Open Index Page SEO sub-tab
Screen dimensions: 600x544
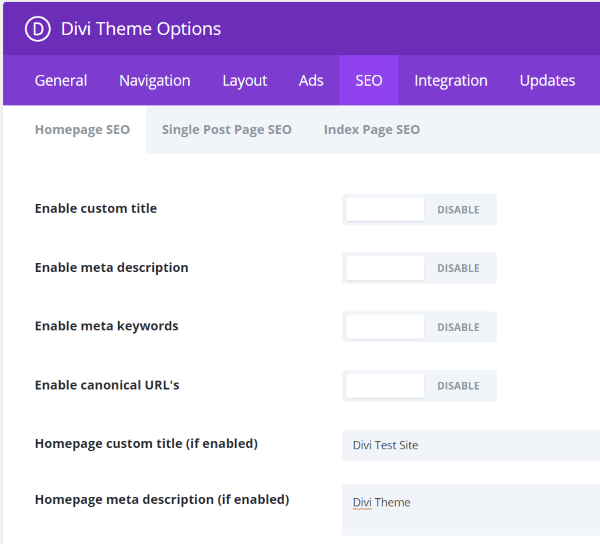pos(371,130)
